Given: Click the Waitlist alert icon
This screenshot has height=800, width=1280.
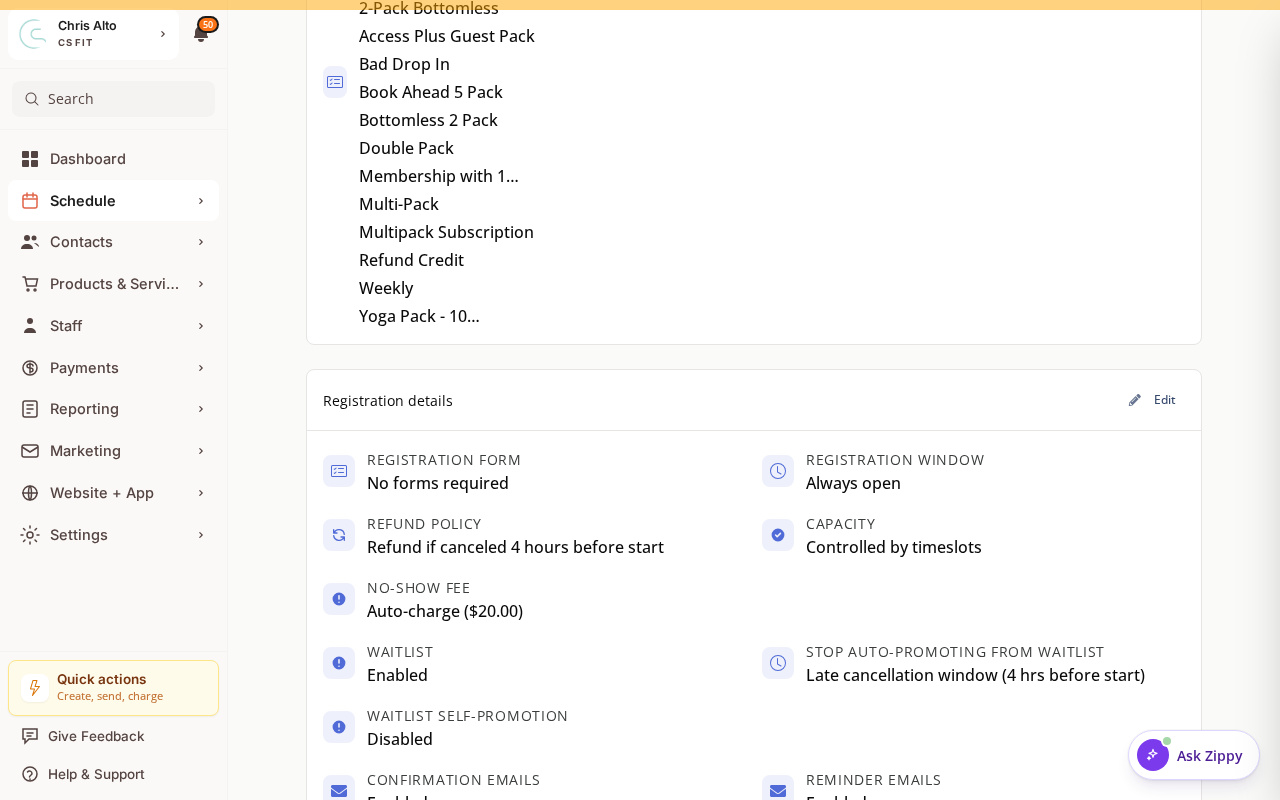Looking at the screenshot, I should 339,663.
